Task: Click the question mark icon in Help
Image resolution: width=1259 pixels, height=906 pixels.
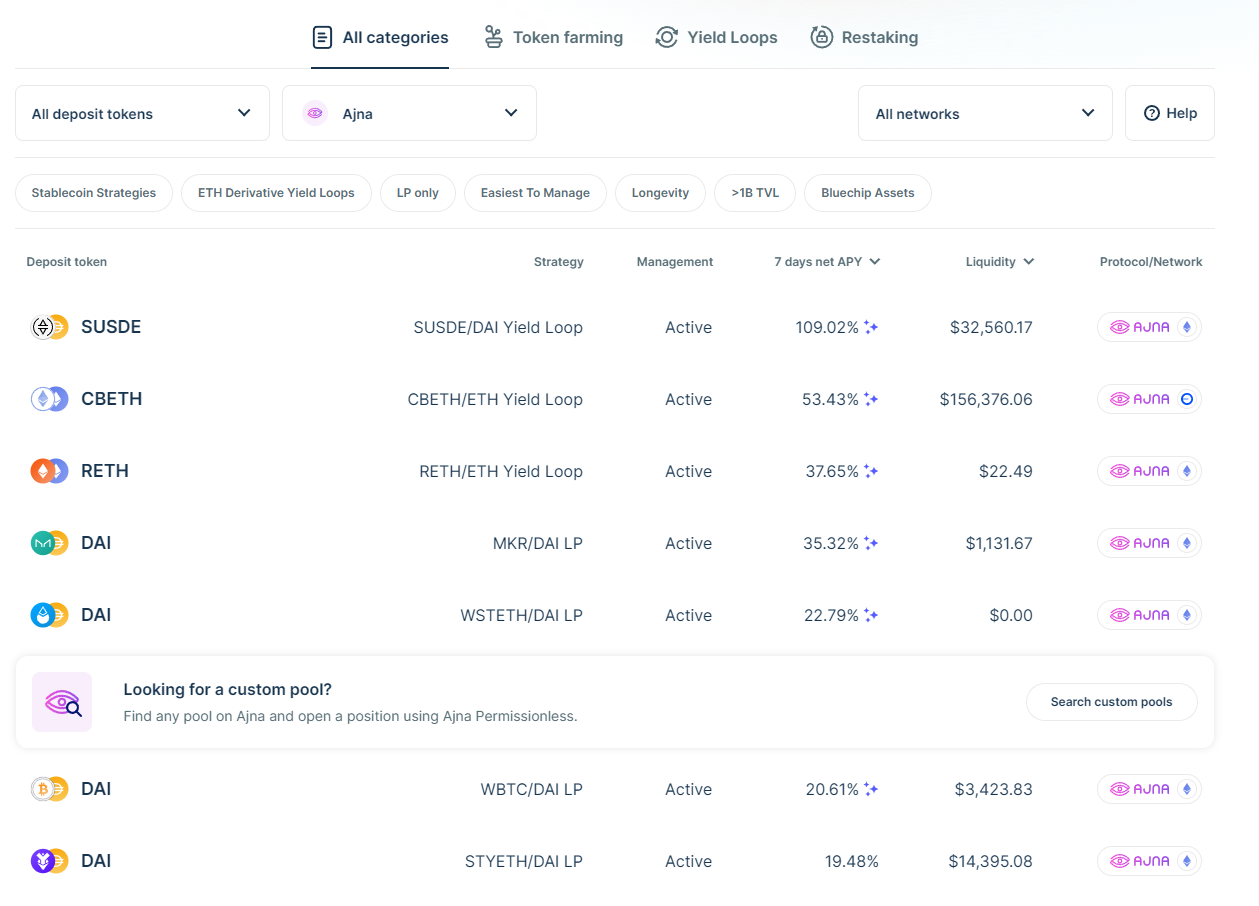Action: (x=1151, y=113)
